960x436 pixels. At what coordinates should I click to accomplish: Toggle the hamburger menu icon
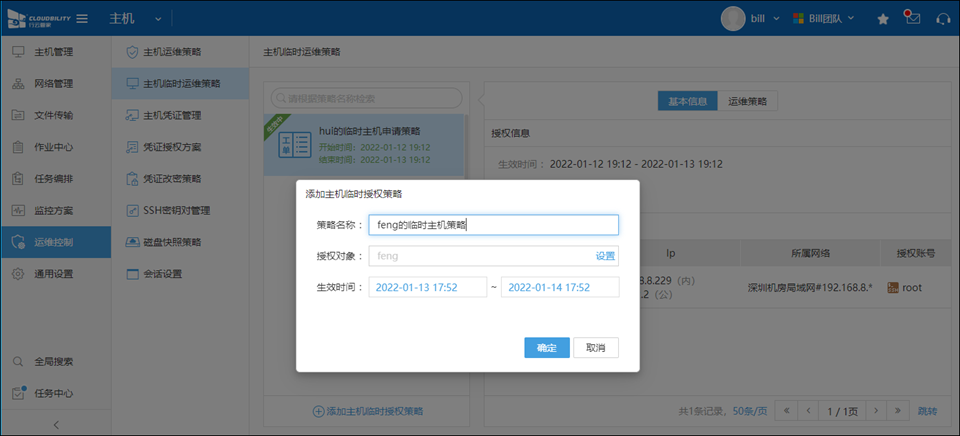click(82, 18)
